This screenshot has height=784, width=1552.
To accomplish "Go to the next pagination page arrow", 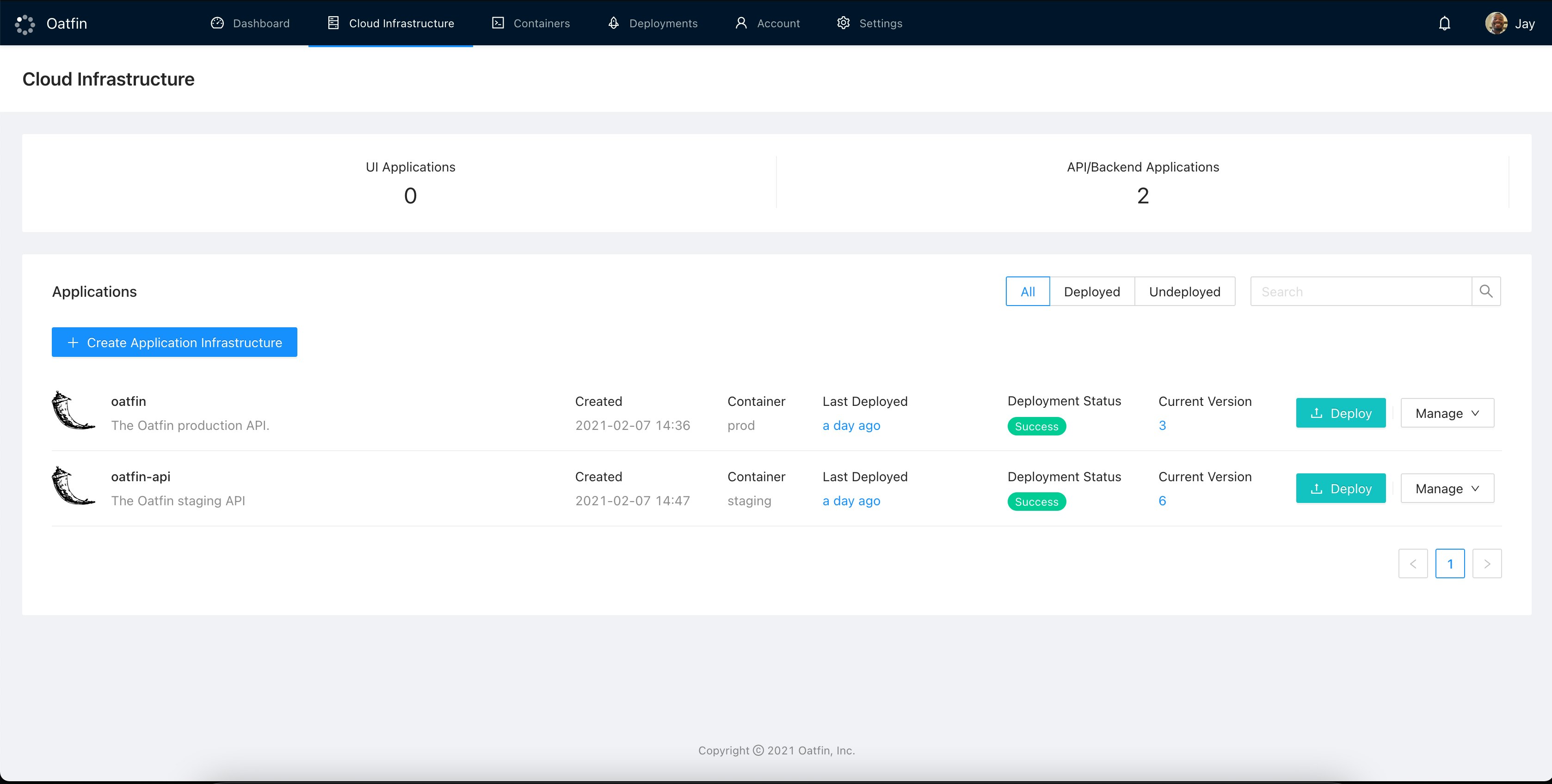I will [1486, 563].
